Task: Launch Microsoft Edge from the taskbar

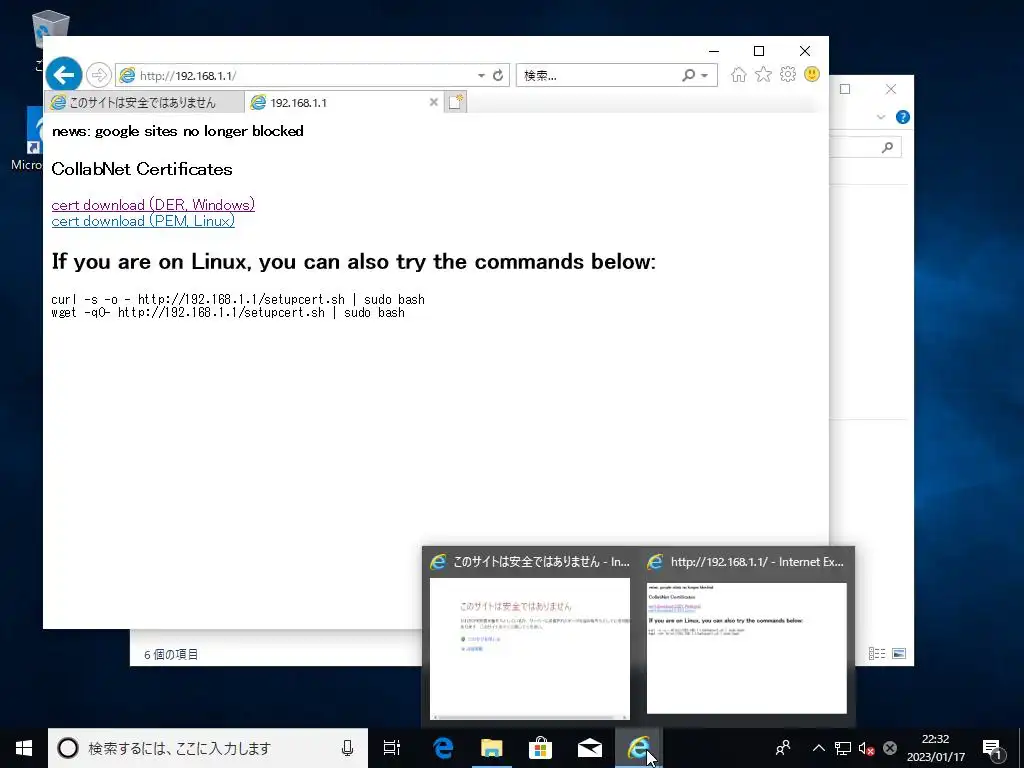Action: pyautogui.click(x=443, y=748)
